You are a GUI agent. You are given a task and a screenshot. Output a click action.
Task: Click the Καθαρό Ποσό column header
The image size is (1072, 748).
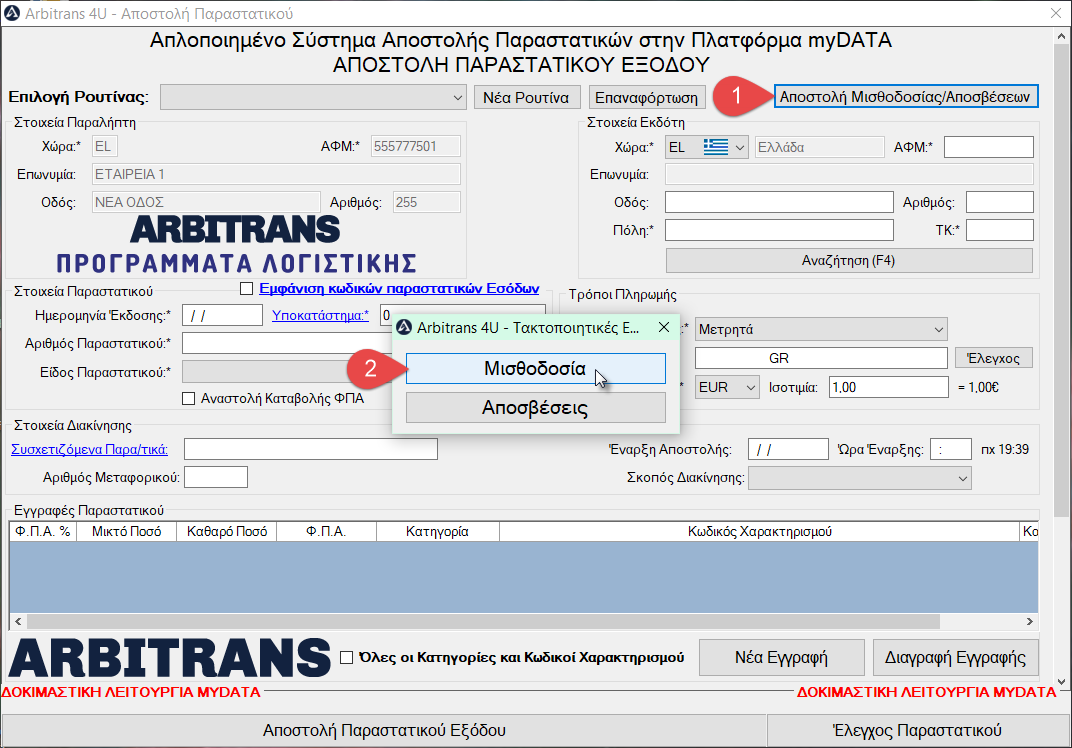(227, 531)
